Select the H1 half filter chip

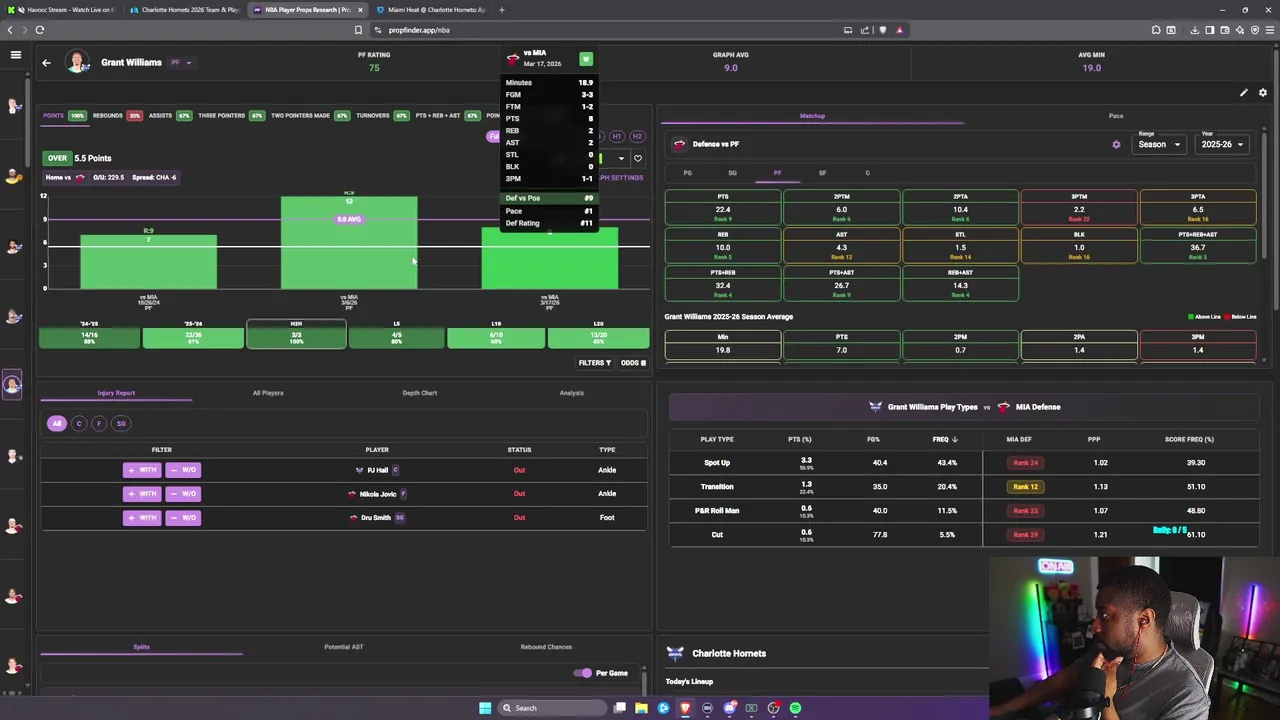pyautogui.click(x=617, y=136)
